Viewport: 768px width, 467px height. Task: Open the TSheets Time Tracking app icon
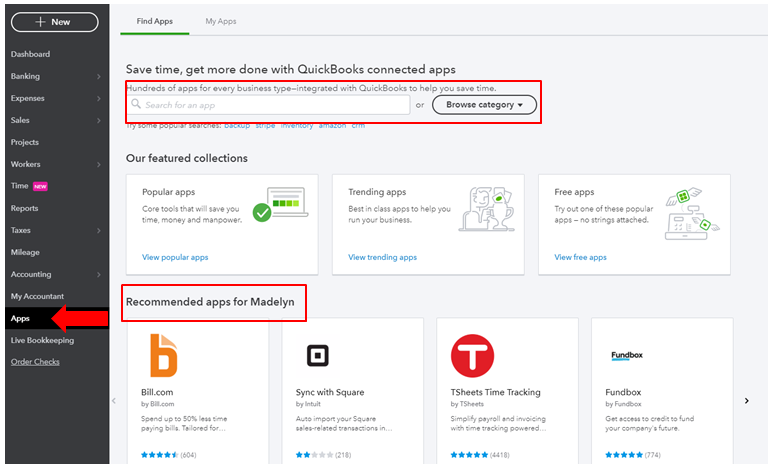coord(472,355)
